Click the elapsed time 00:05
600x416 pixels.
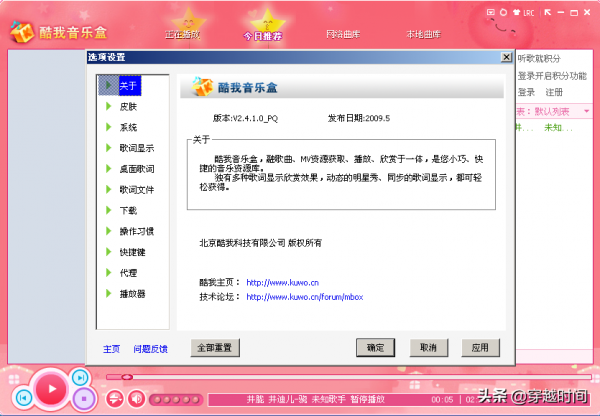coord(442,400)
